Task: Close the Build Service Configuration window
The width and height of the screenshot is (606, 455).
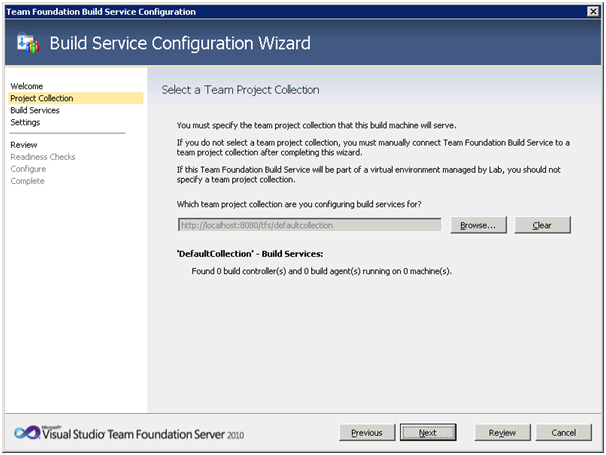Action: click(x=593, y=12)
